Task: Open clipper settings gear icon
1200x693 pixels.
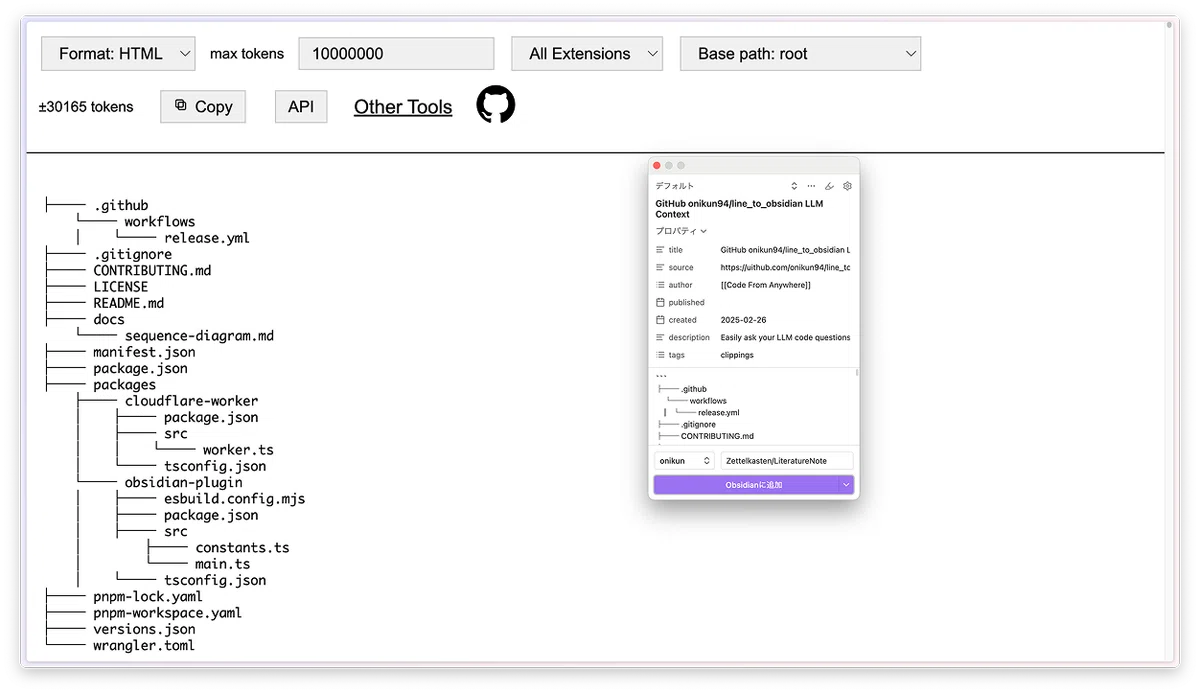Action: point(847,186)
